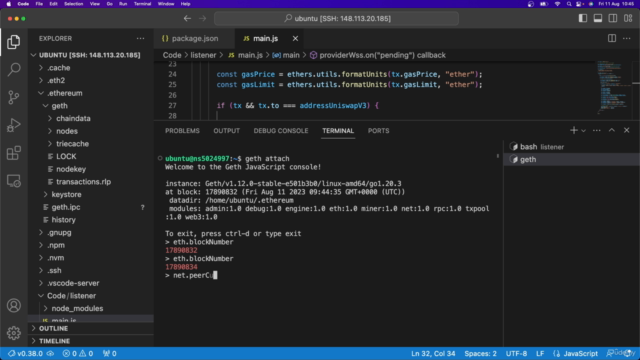This screenshot has height=360, width=640.
Task: Open the geth.ipc file
Action: click(x=90, y=207)
